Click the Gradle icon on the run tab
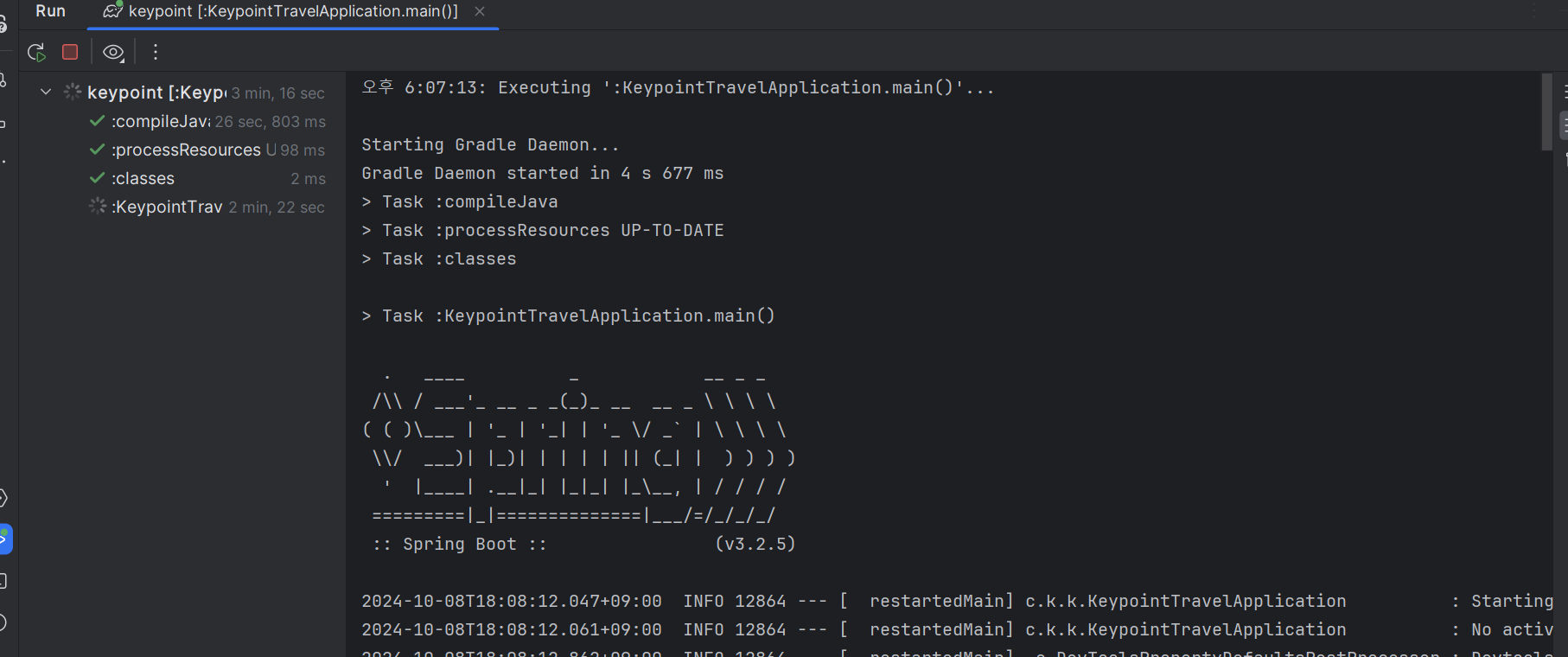The height and width of the screenshot is (657, 1568). (x=112, y=11)
